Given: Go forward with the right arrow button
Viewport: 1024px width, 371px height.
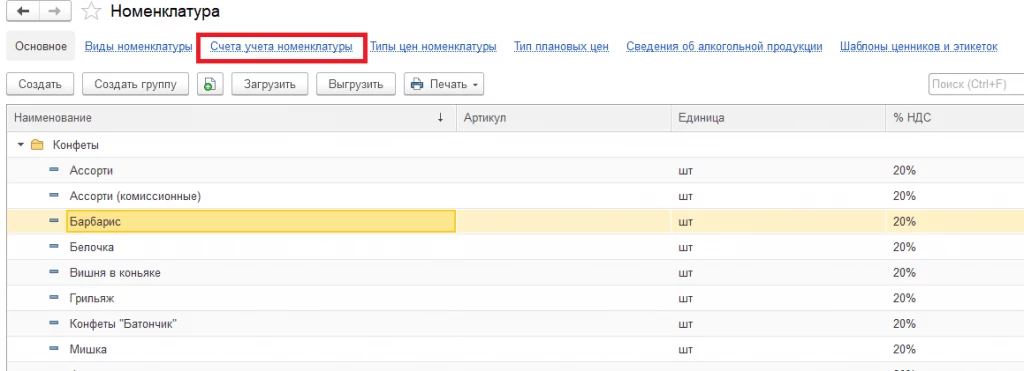Looking at the screenshot, I should tap(56, 11).
